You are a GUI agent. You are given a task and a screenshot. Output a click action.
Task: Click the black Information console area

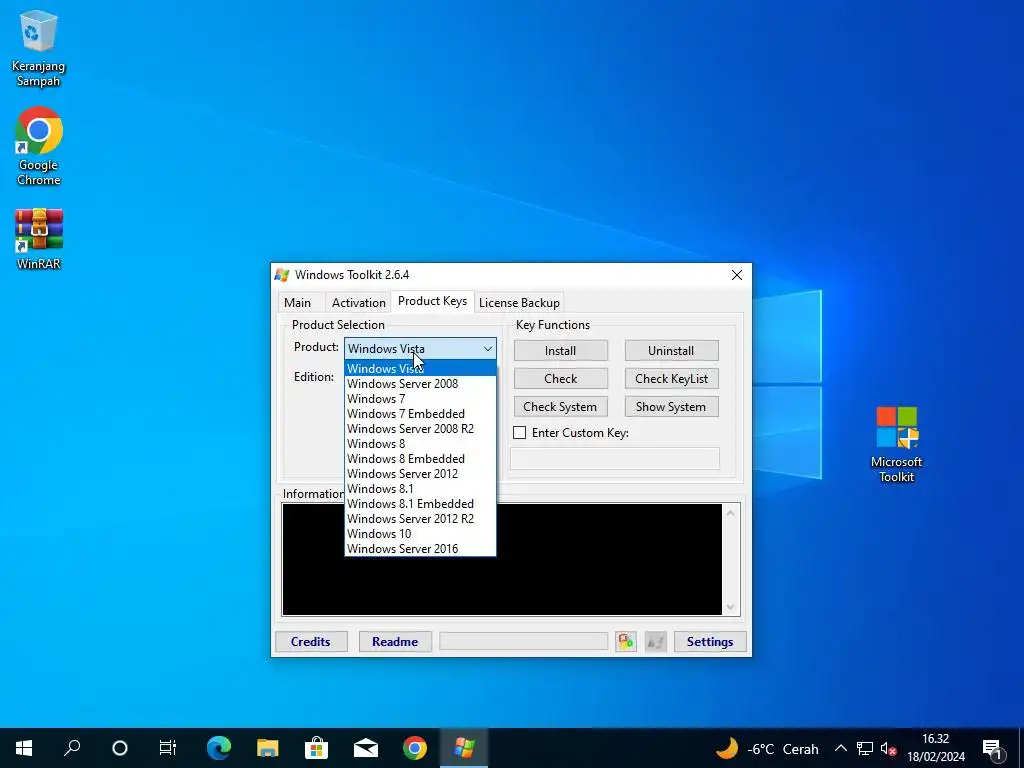[x=502, y=559]
